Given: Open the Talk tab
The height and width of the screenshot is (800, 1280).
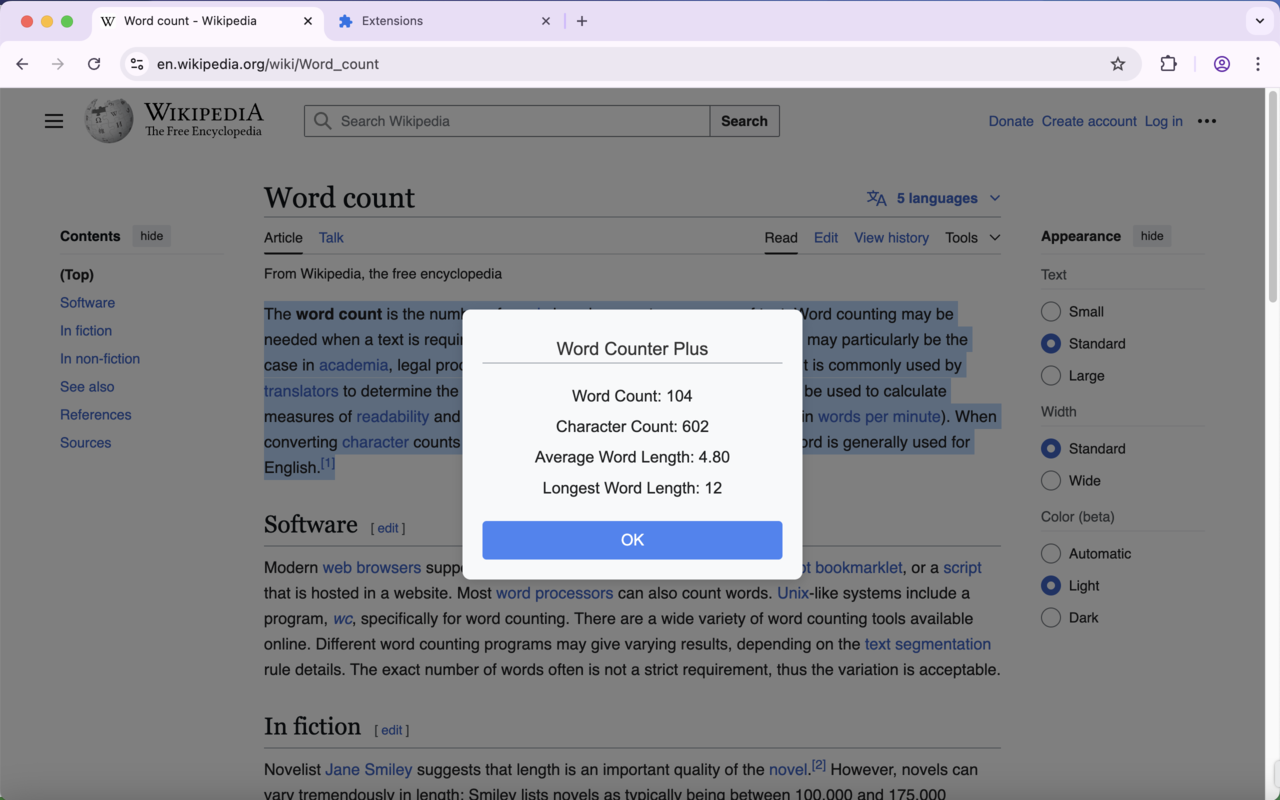Looking at the screenshot, I should point(331,238).
